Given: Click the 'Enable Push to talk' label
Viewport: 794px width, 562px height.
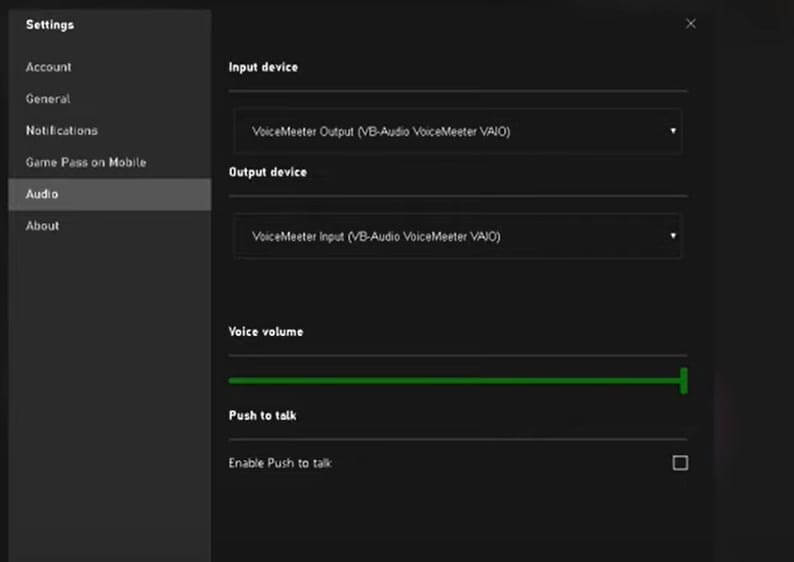Looking at the screenshot, I should (280, 463).
